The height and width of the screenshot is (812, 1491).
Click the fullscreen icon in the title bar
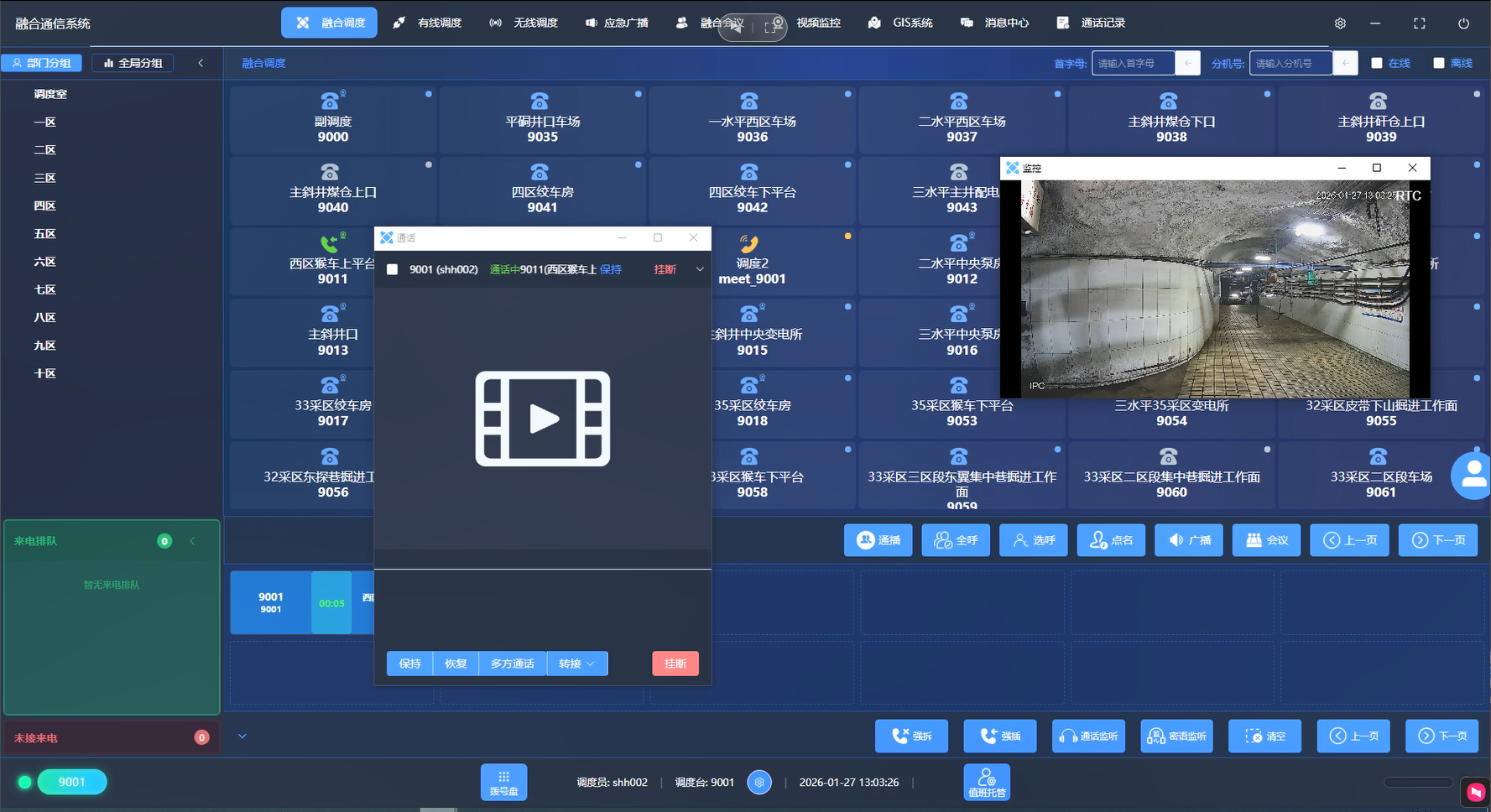click(1420, 23)
